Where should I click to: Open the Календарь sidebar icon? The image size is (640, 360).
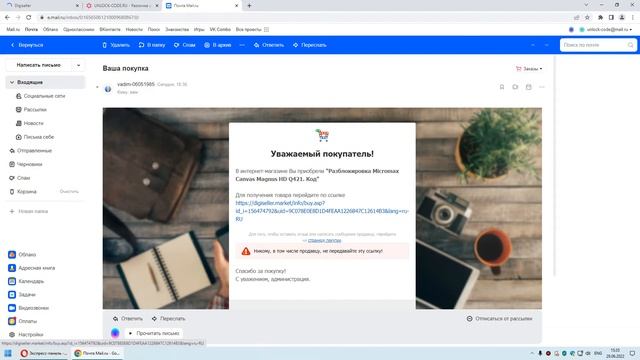pos(12,281)
